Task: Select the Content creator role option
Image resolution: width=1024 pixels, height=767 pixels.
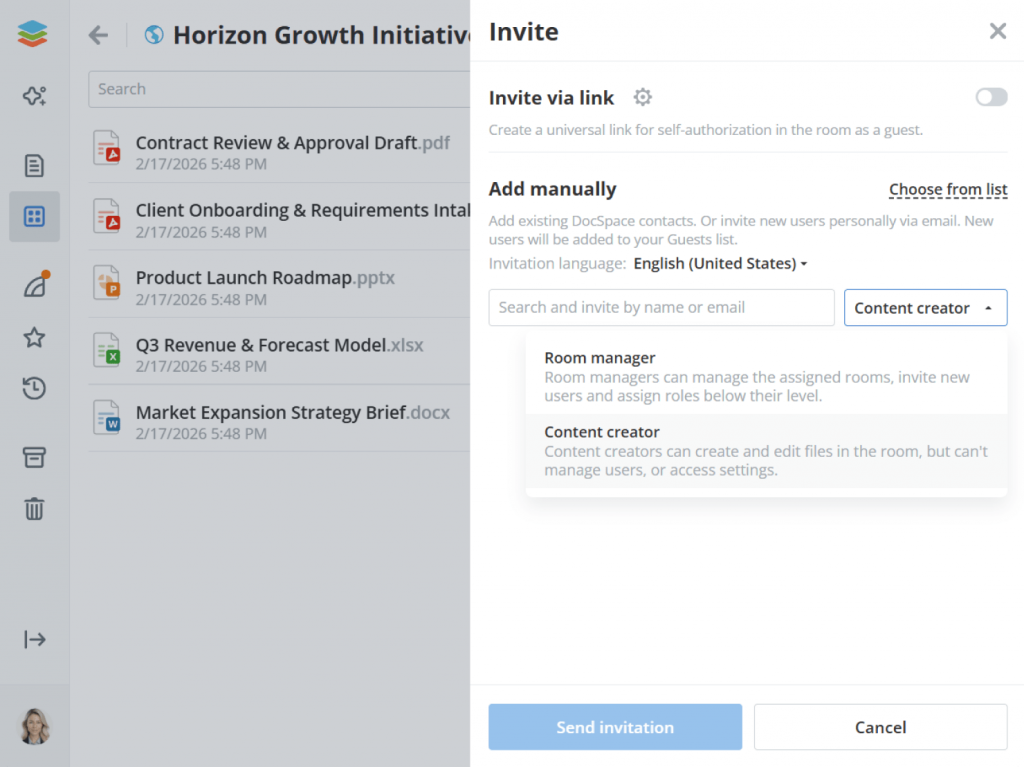Action: [766, 451]
